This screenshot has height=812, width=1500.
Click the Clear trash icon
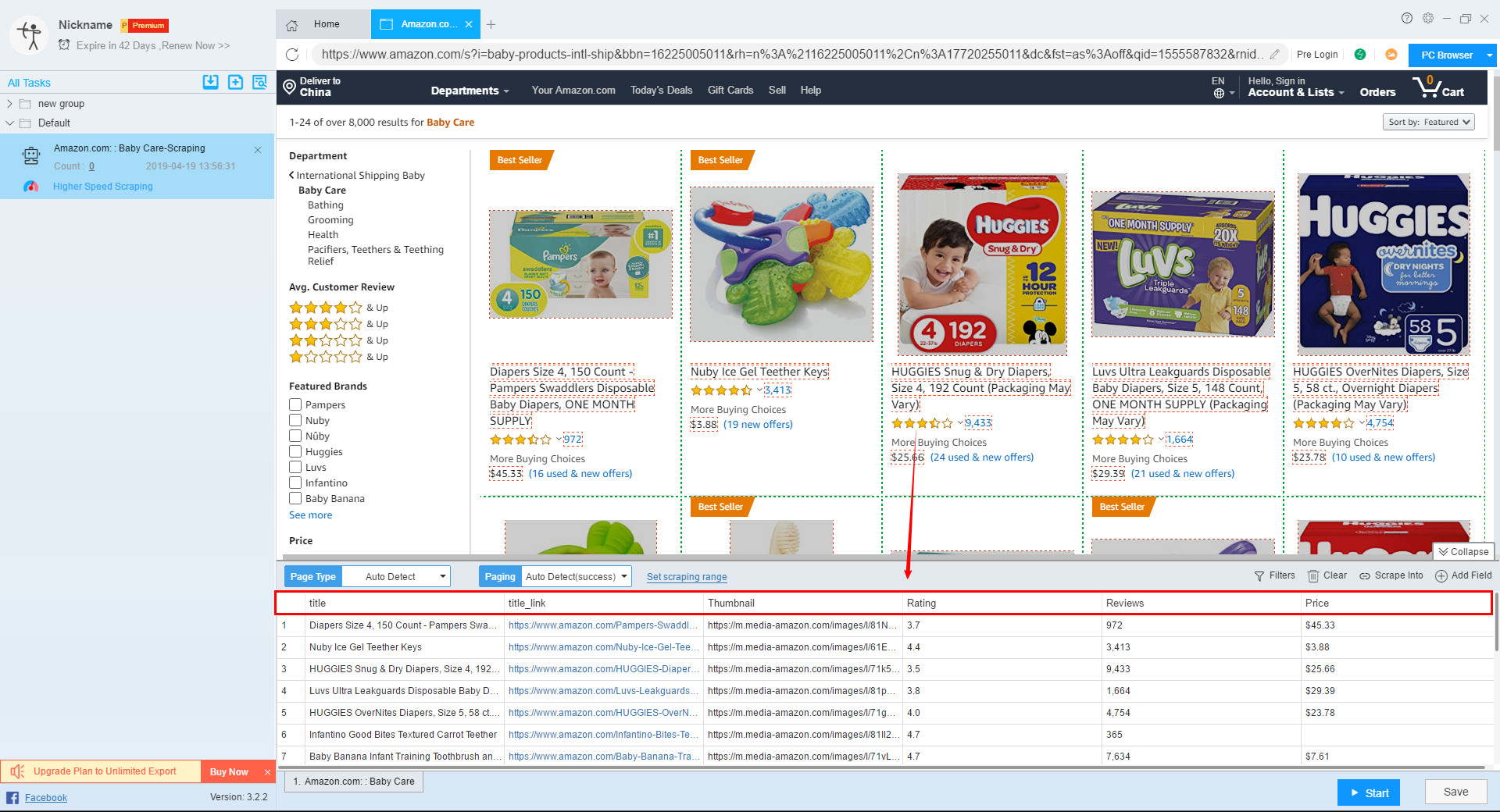(1313, 576)
